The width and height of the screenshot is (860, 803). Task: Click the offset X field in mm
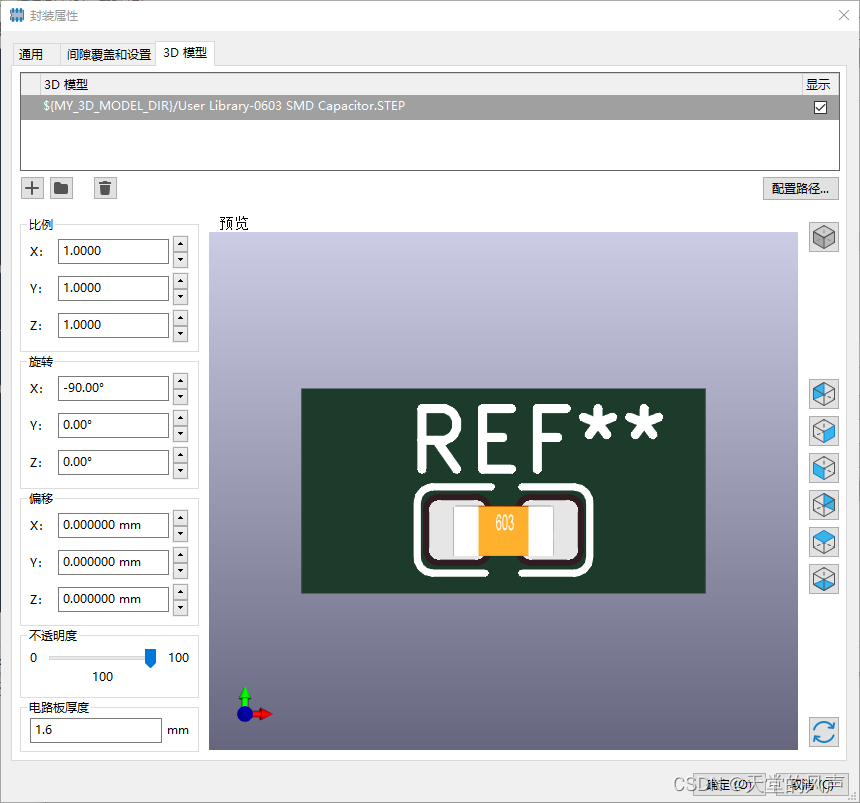(x=114, y=525)
